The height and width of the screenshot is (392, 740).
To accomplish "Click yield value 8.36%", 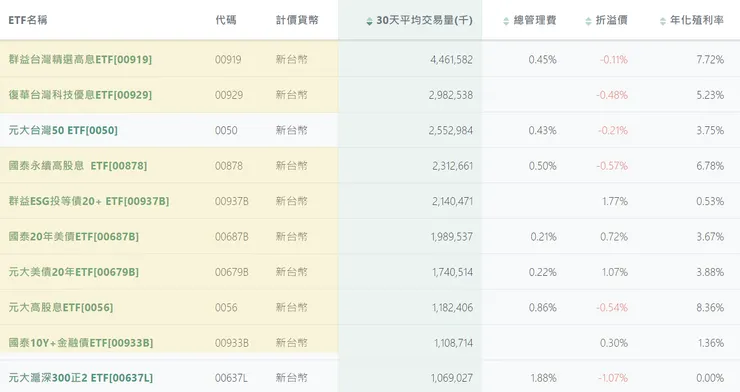I will tap(710, 307).
